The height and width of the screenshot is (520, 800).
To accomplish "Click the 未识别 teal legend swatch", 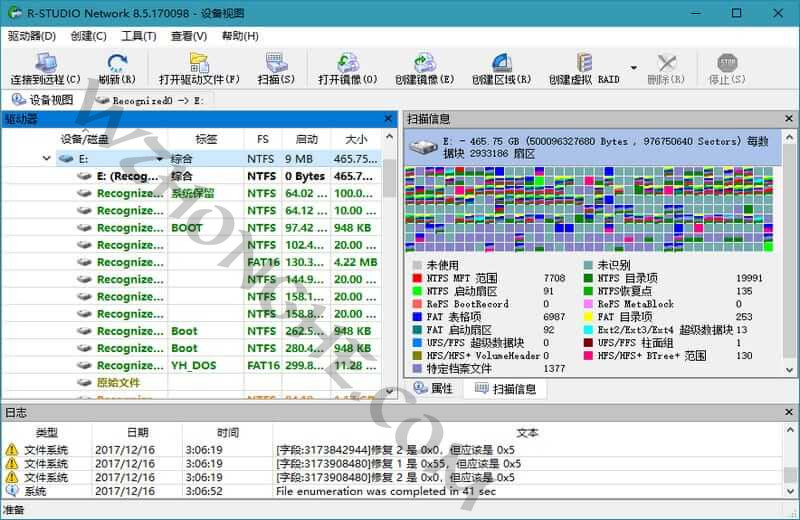I will click(588, 265).
